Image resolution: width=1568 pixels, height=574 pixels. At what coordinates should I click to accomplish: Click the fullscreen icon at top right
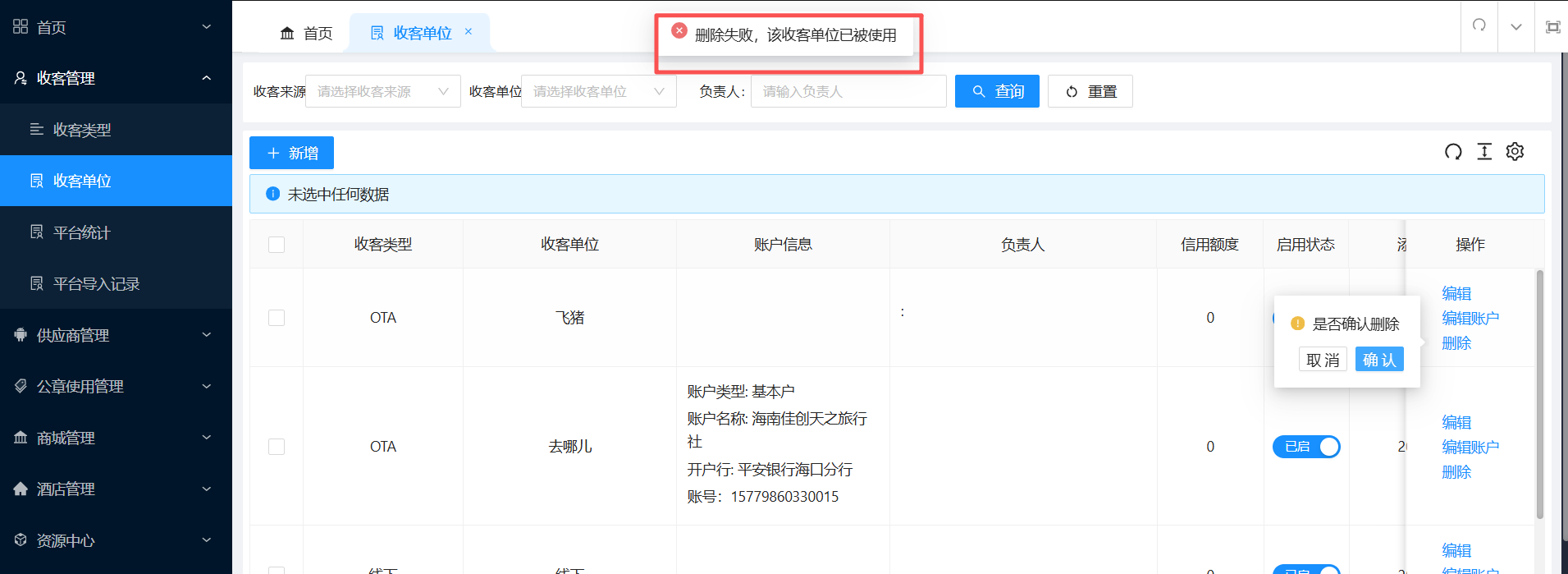[x=1552, y=27]
